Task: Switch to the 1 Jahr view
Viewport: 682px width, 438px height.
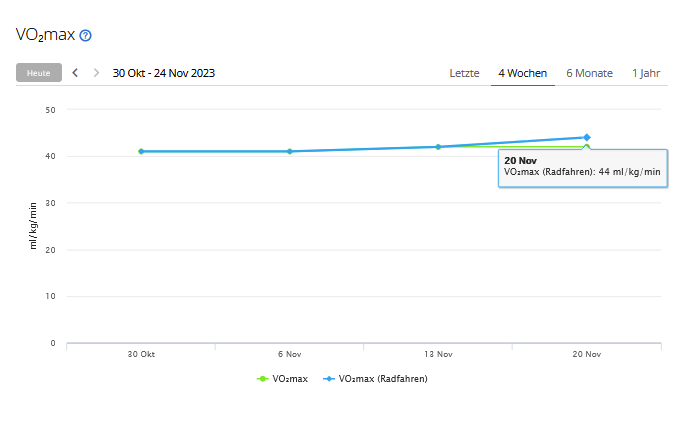Action: (645, 73)
